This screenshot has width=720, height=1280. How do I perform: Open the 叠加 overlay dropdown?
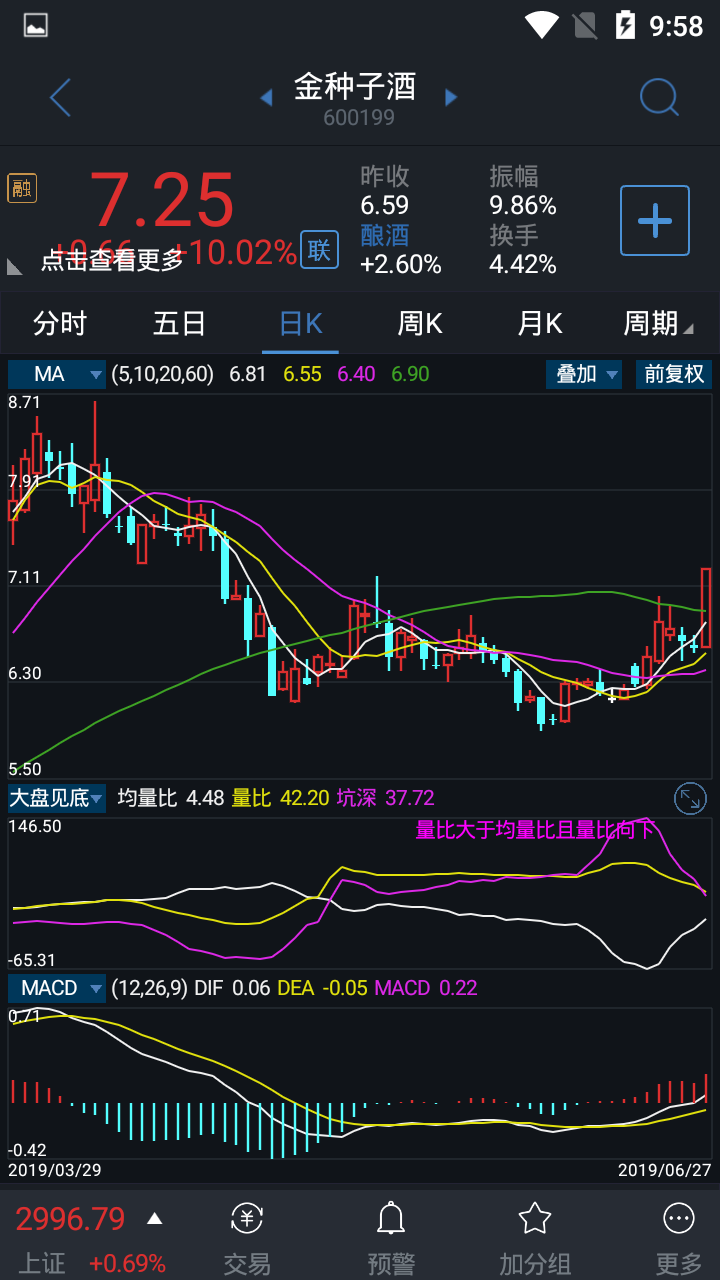click(584, 374)
